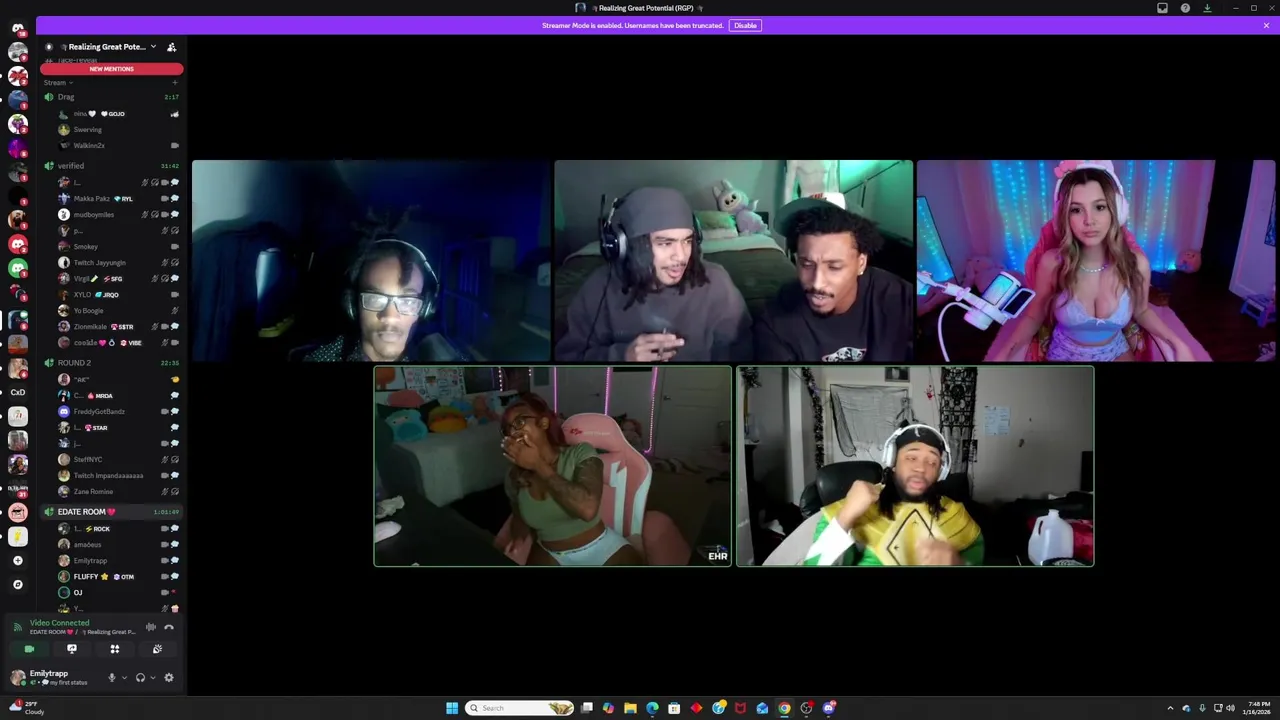The height and width of the screenshot is (720, 1280).
Task: Open the Windows Start menu
Action: [452, 708]
